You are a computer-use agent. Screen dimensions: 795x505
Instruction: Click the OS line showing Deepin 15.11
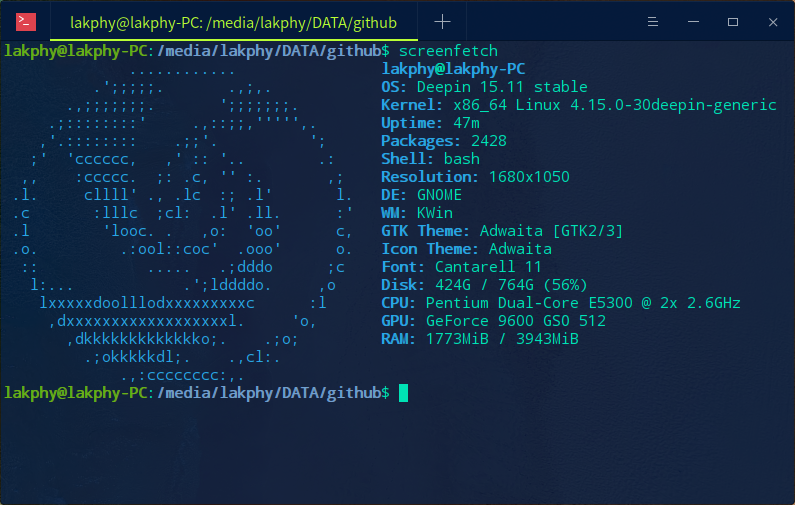pos(484,87)
